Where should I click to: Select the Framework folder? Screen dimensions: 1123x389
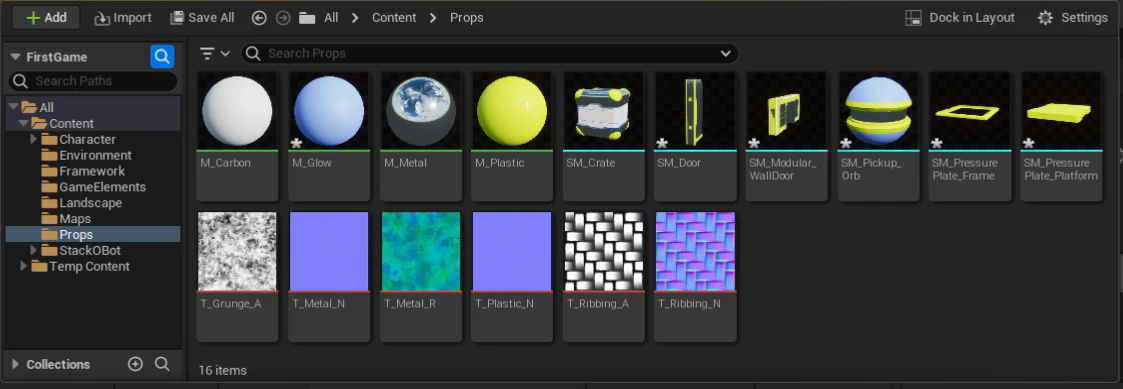click(x=92, y=171)
